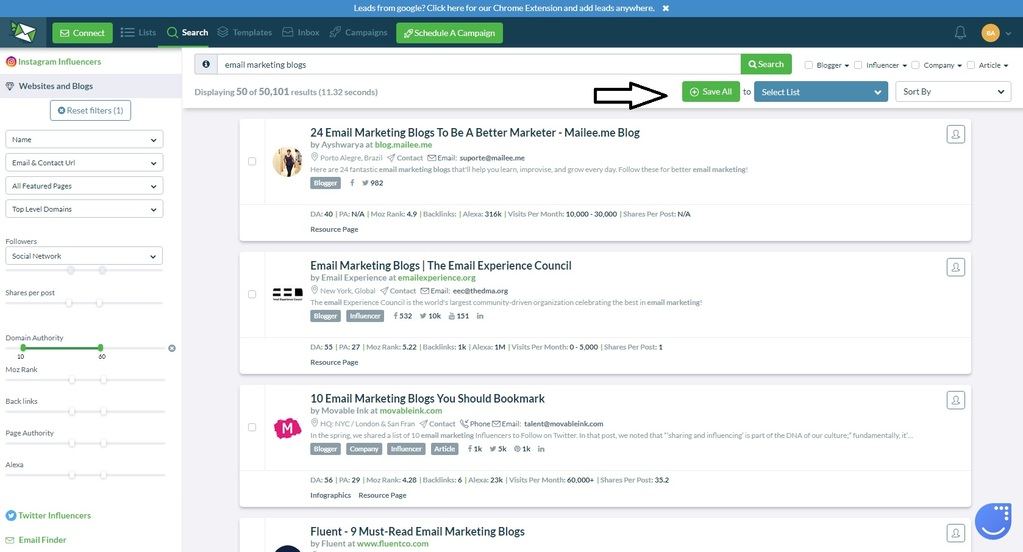Open the Inbox tab
The image size is (1023, 552).
tap(301, 32)
